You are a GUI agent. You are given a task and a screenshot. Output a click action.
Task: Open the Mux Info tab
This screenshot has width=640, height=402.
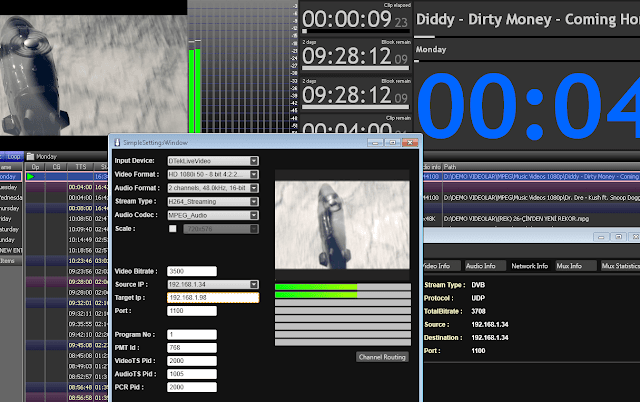(575, 266)
